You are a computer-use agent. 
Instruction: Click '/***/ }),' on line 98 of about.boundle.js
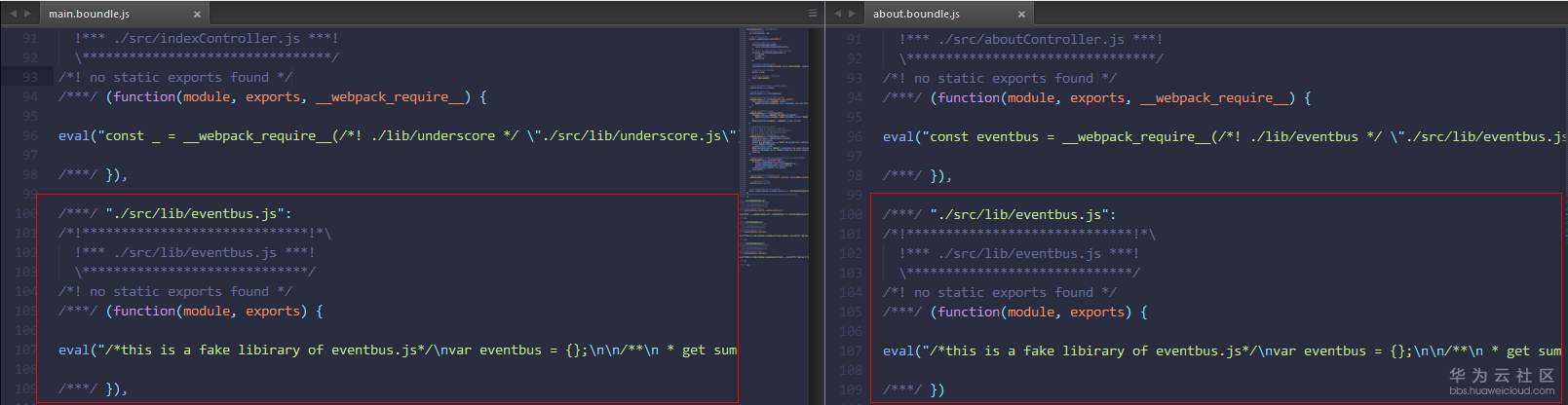pyautogui.click(x=918, y=175)
